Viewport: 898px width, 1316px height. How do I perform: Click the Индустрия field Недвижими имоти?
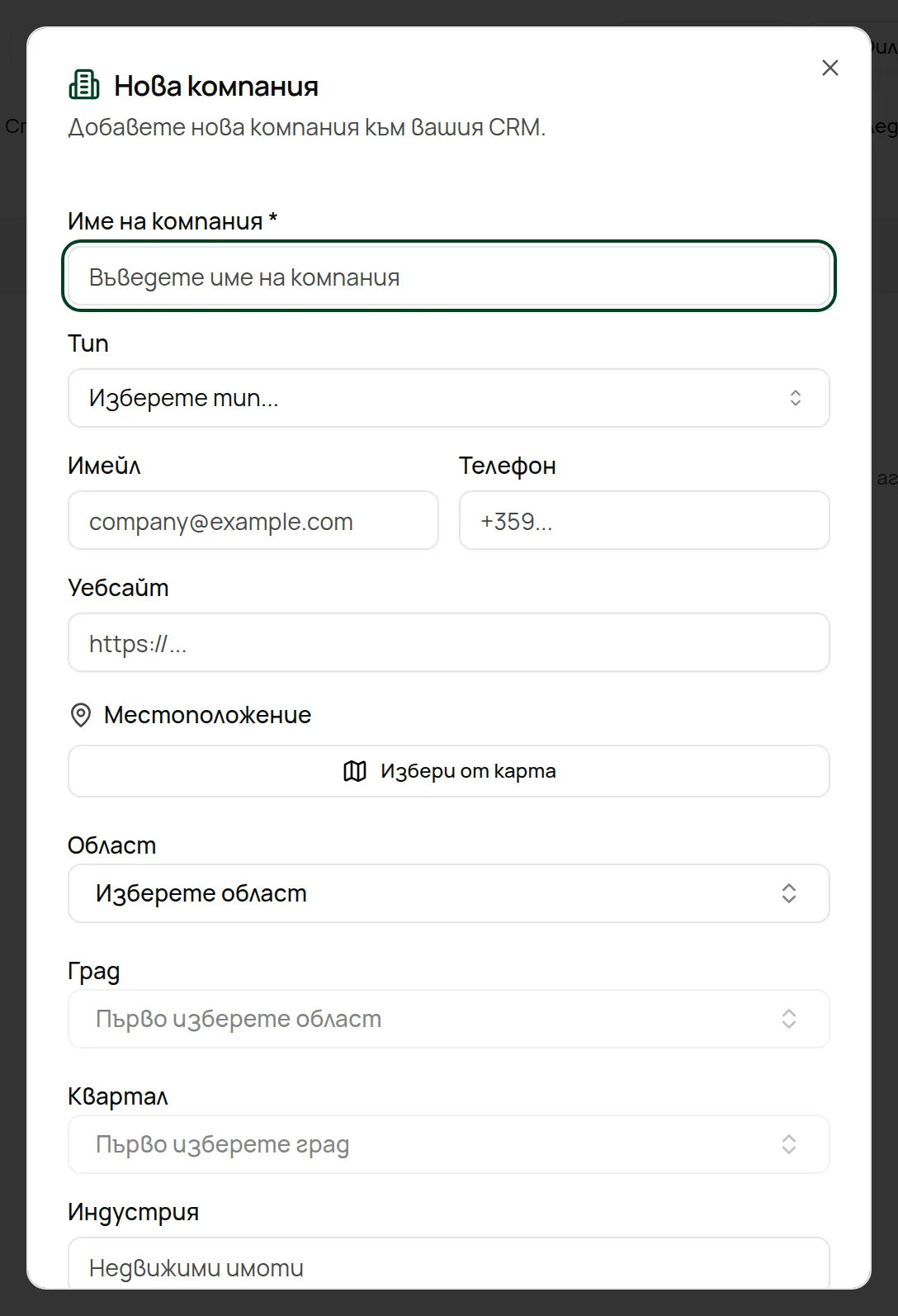pos(449,1263)
